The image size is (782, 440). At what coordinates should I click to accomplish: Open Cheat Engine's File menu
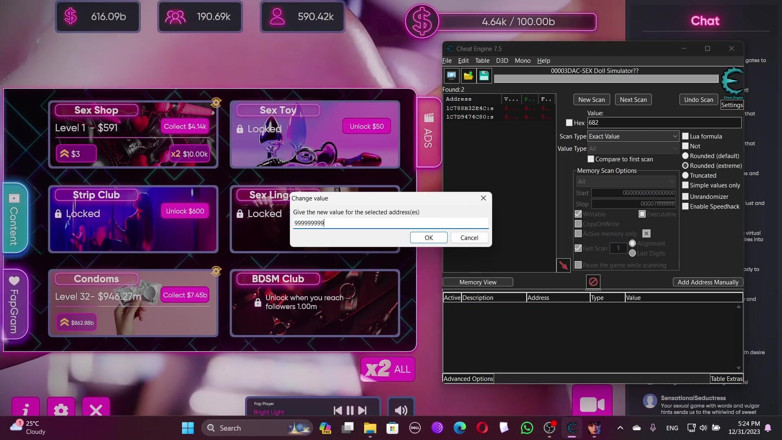pos(447,60)
